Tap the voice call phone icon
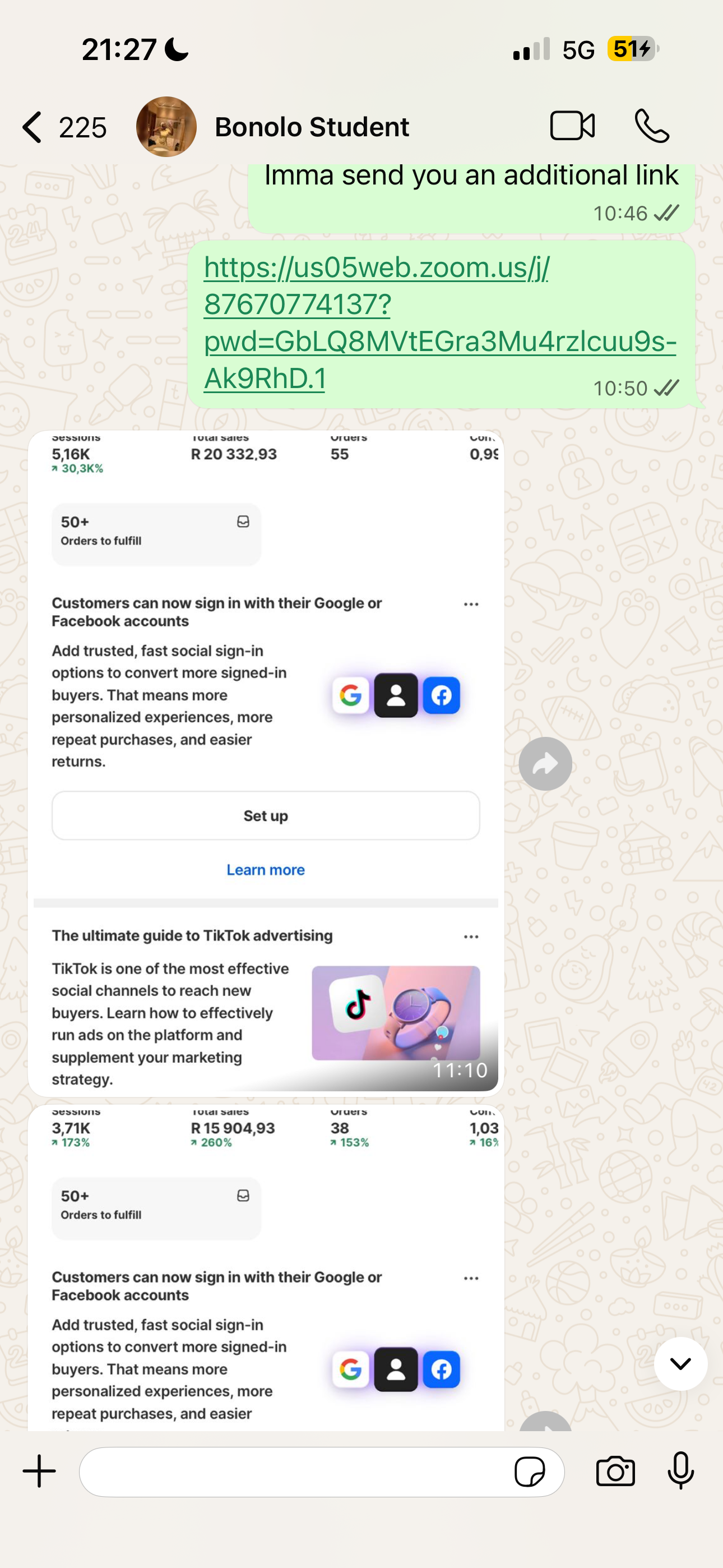 point(652,126)
